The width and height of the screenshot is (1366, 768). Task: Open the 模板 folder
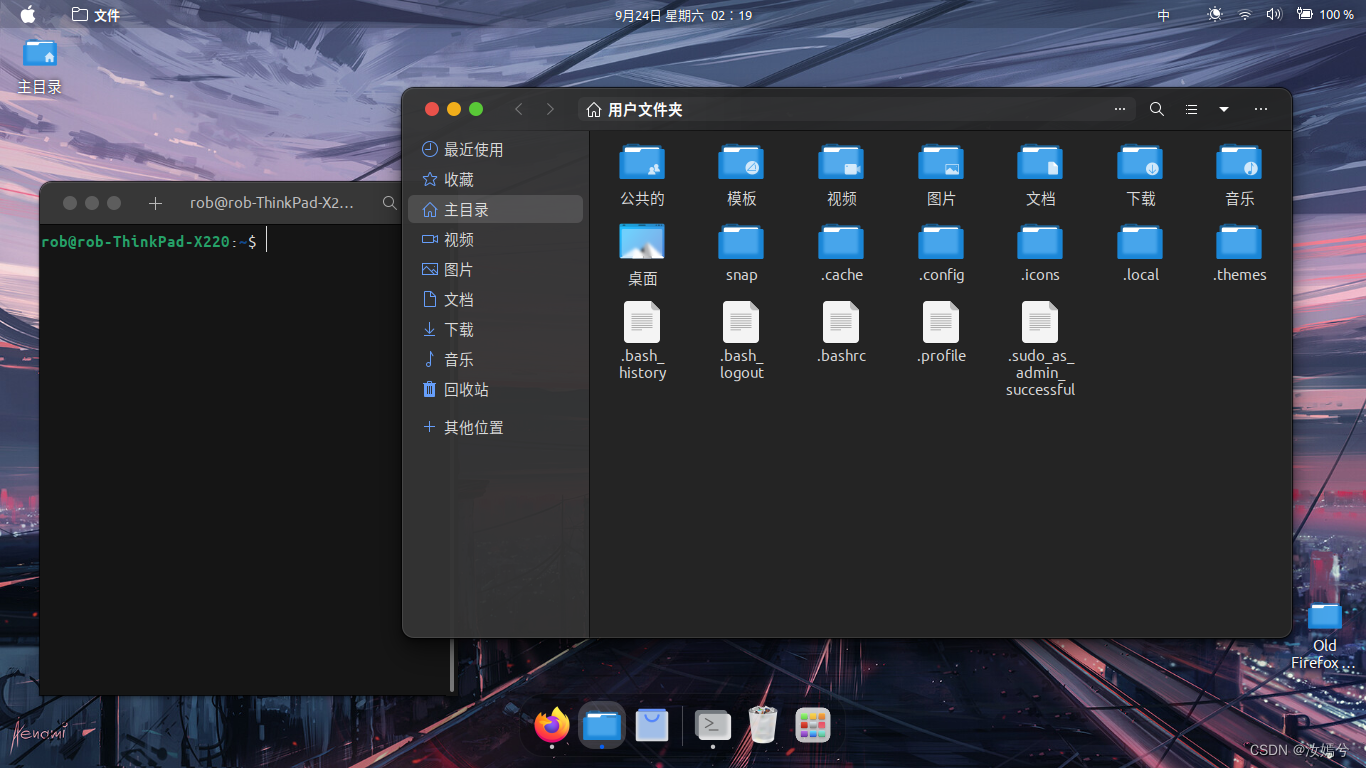[741, 174]
